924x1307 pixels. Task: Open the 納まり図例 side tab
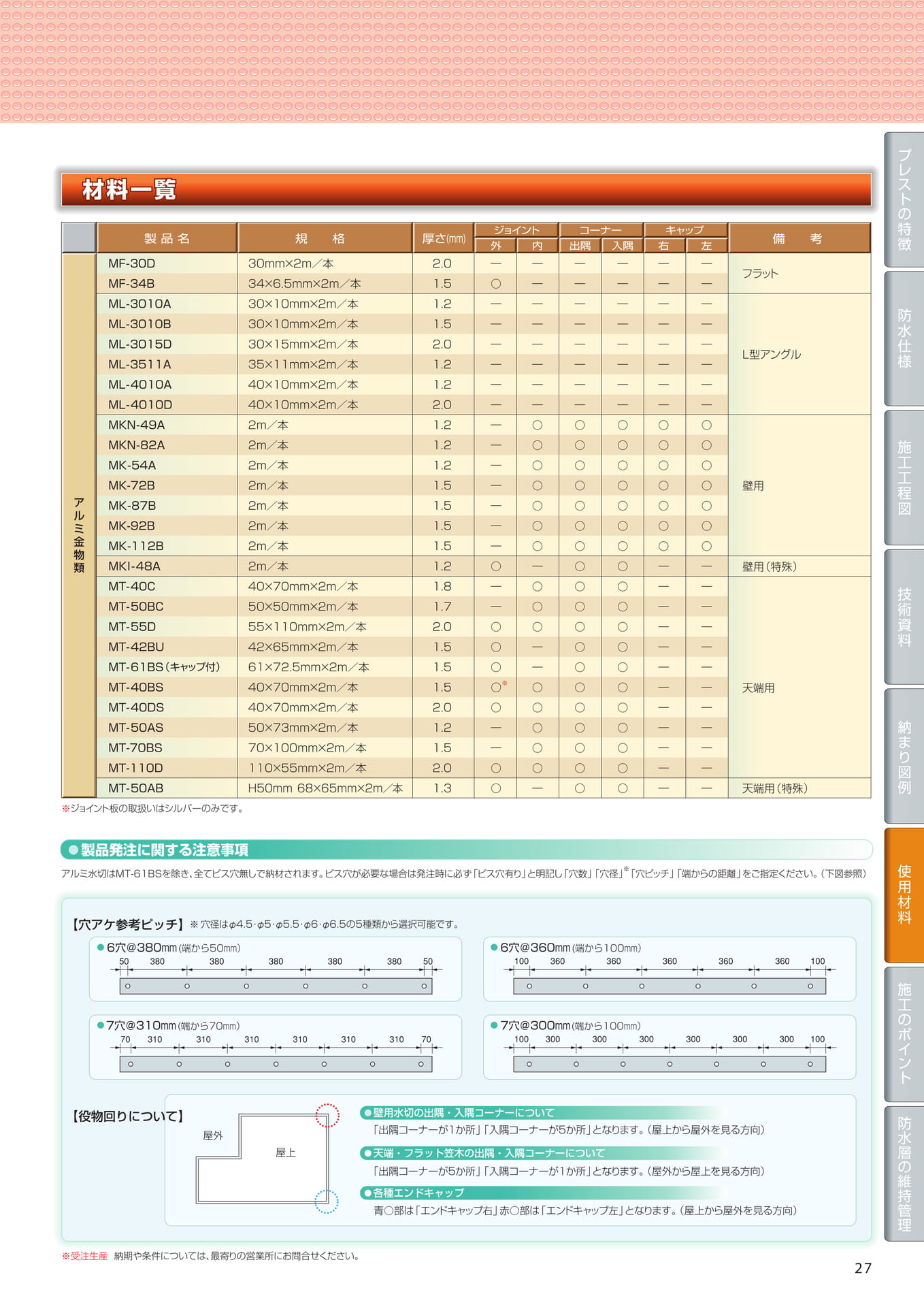point(904,756)
